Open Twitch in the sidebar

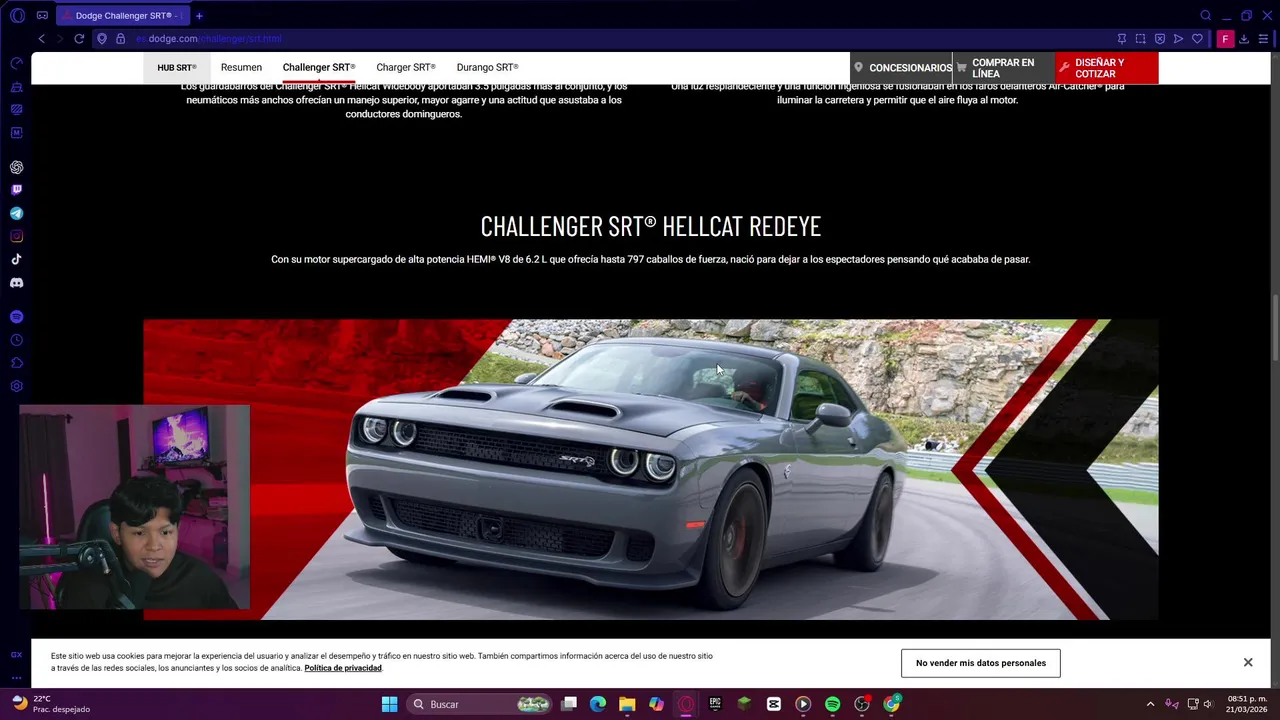[x=16, y=190]
